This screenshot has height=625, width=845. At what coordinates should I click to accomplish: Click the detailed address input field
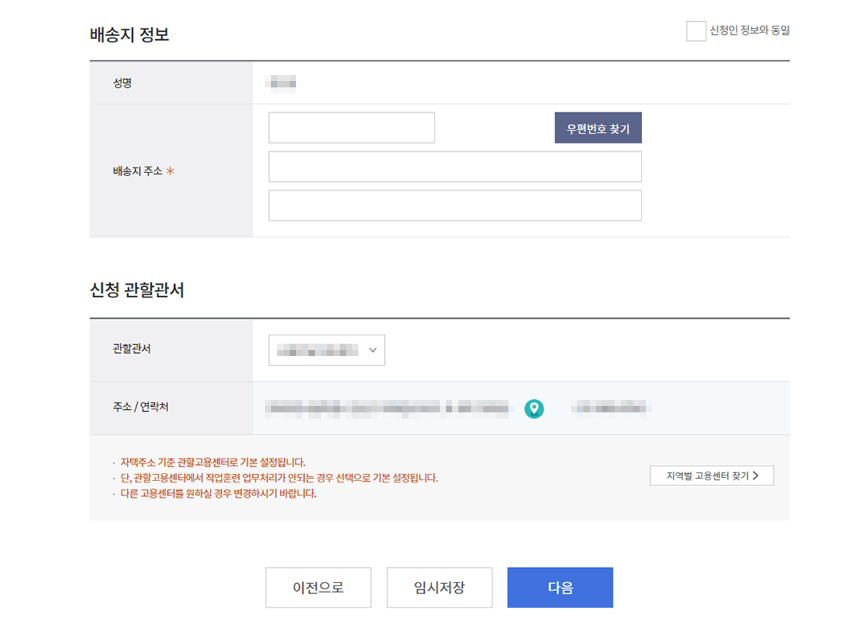click(455, 205)
